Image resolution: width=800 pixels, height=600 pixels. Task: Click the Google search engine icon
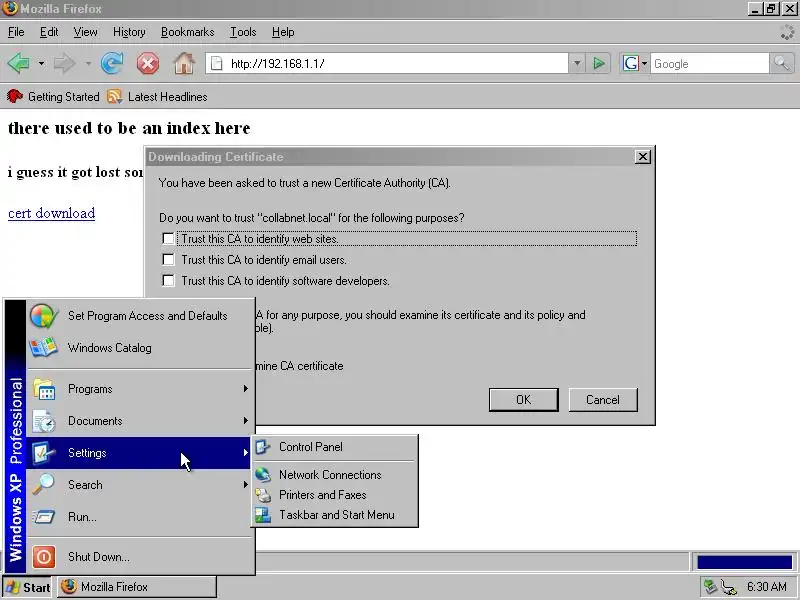(631, 63)
